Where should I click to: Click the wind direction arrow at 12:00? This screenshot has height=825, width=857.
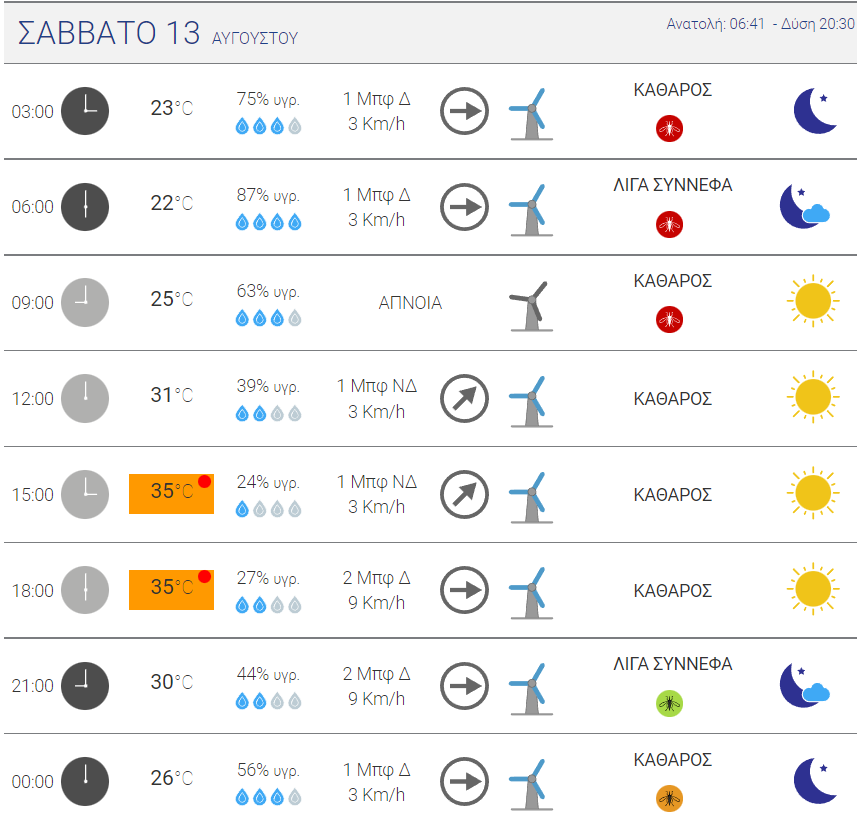click(x=464, y=398)
